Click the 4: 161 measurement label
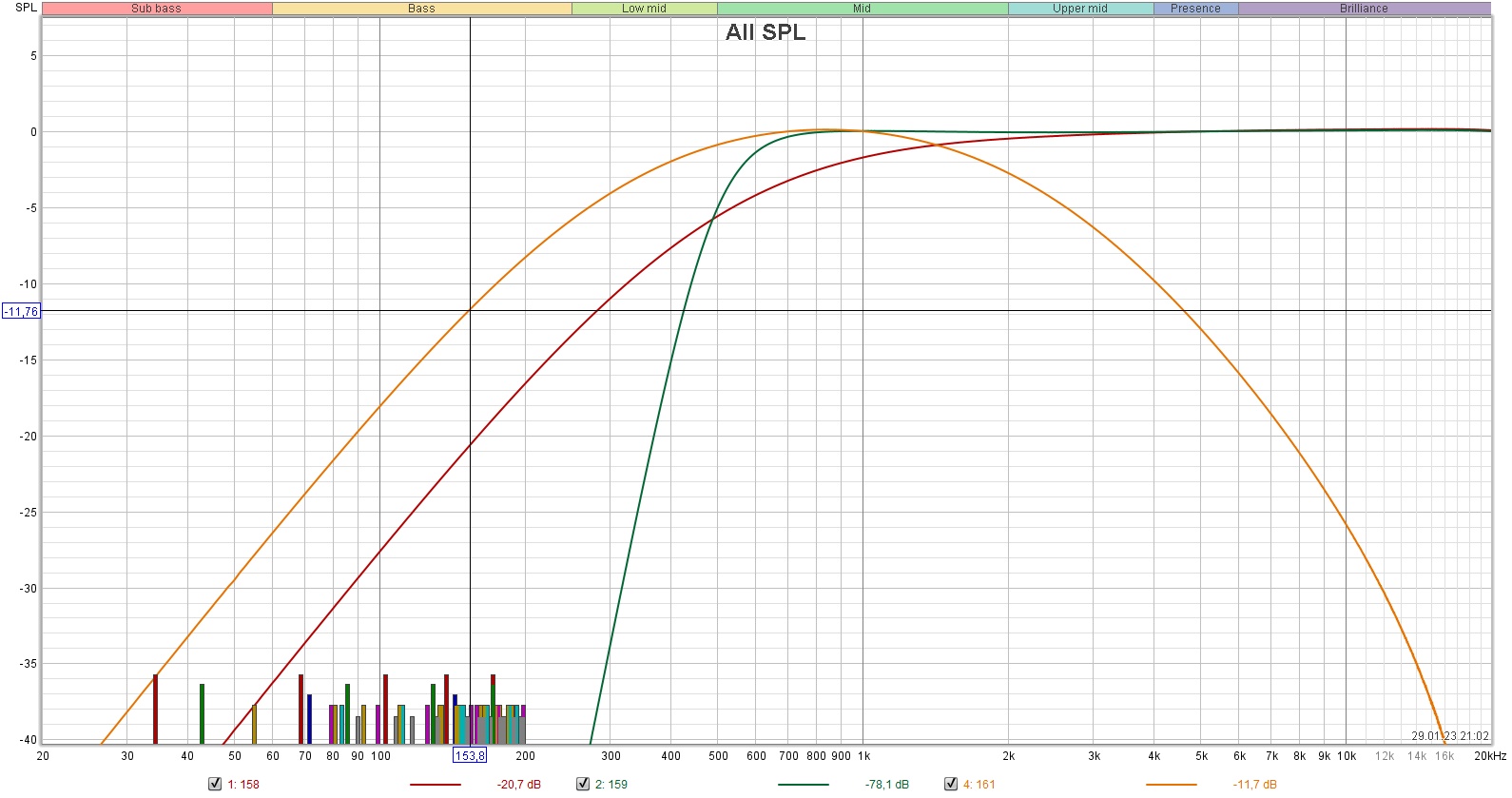 (x=979, y=785)
